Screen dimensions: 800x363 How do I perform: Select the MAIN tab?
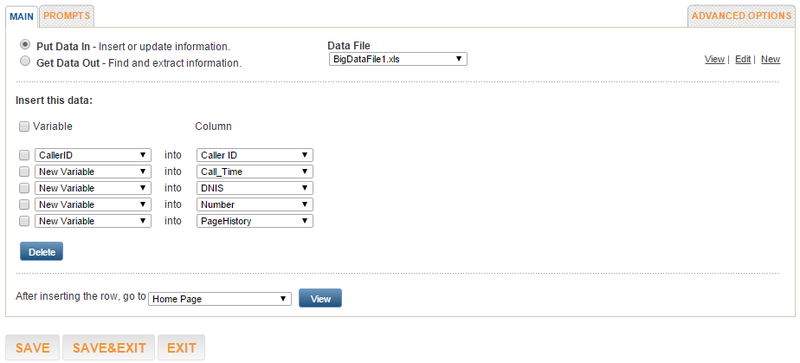(x=21, y=16)
